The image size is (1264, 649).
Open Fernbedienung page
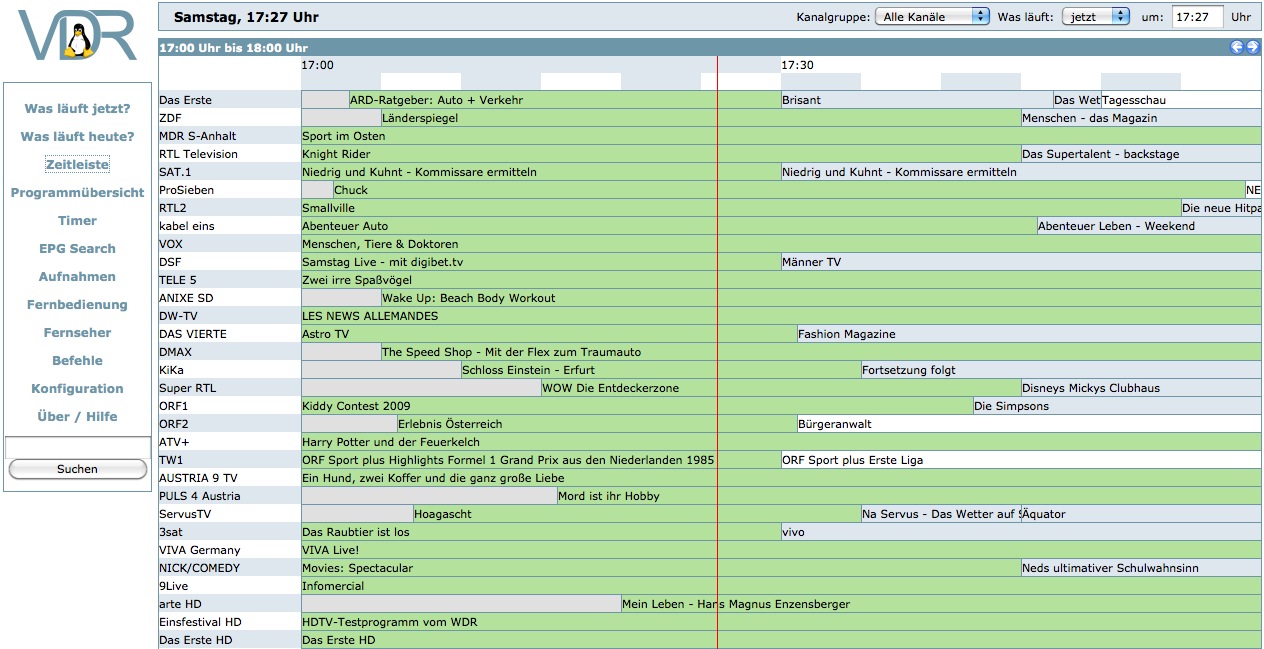(77, 304)
